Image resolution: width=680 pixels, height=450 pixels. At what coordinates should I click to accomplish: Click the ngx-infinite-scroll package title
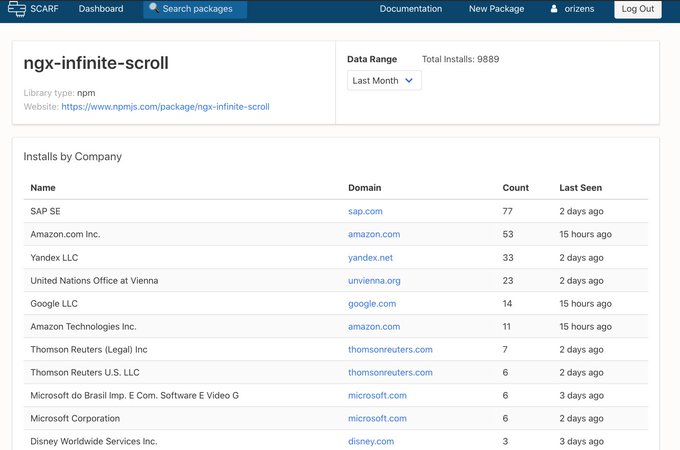point(96,63)
